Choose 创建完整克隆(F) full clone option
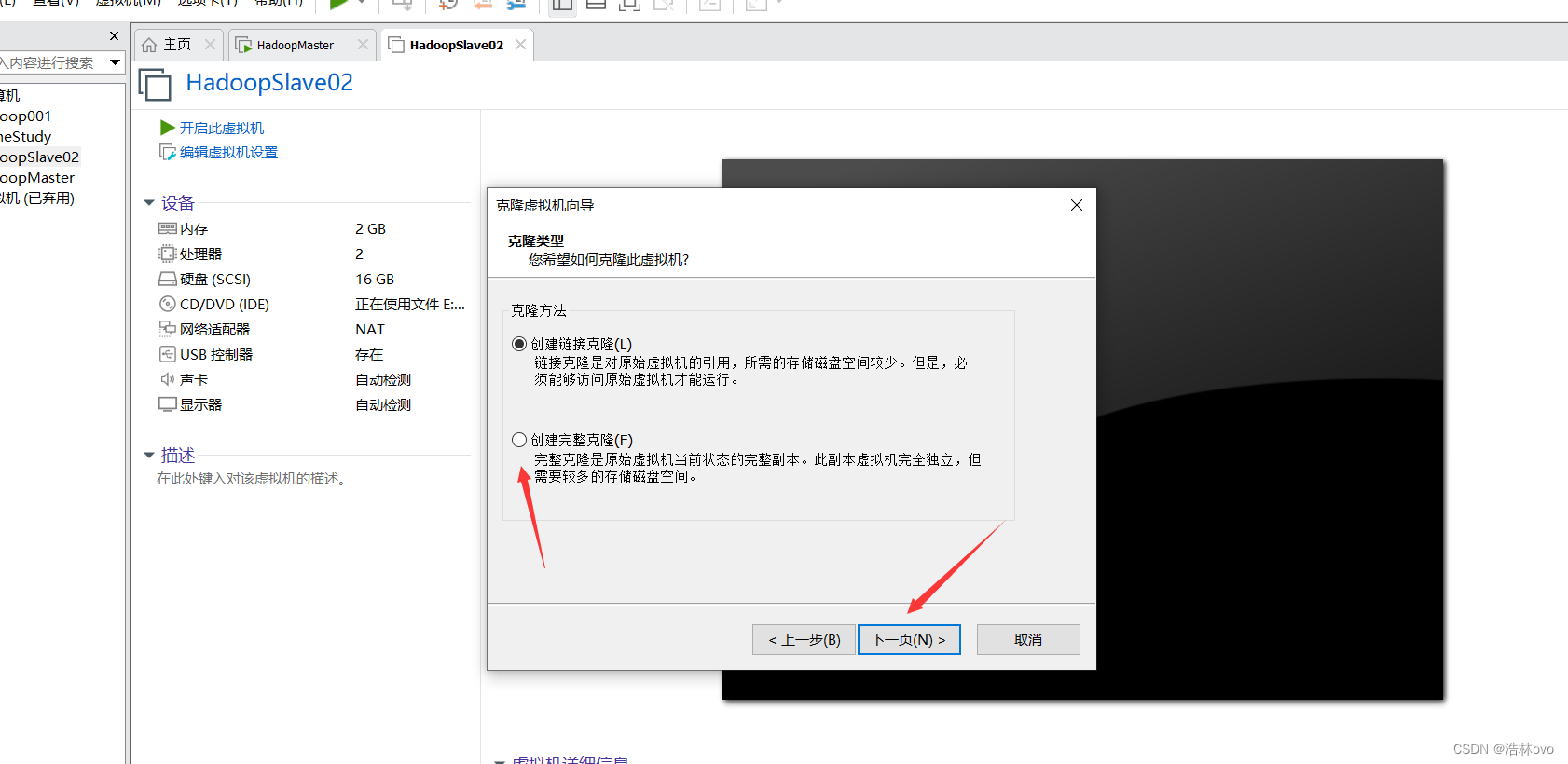Image resolution: width=1568 pixels, height=764 pixels. (x=519, y=440)
